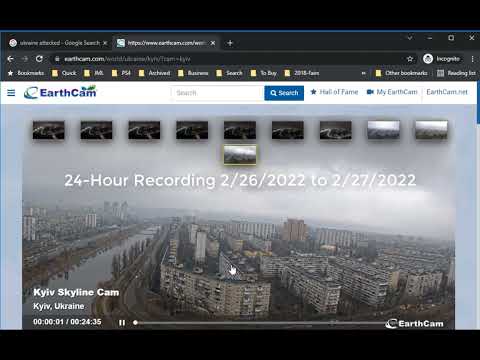Click the EarthCam logo
480x360 pixels.
[x=60, y=92]
